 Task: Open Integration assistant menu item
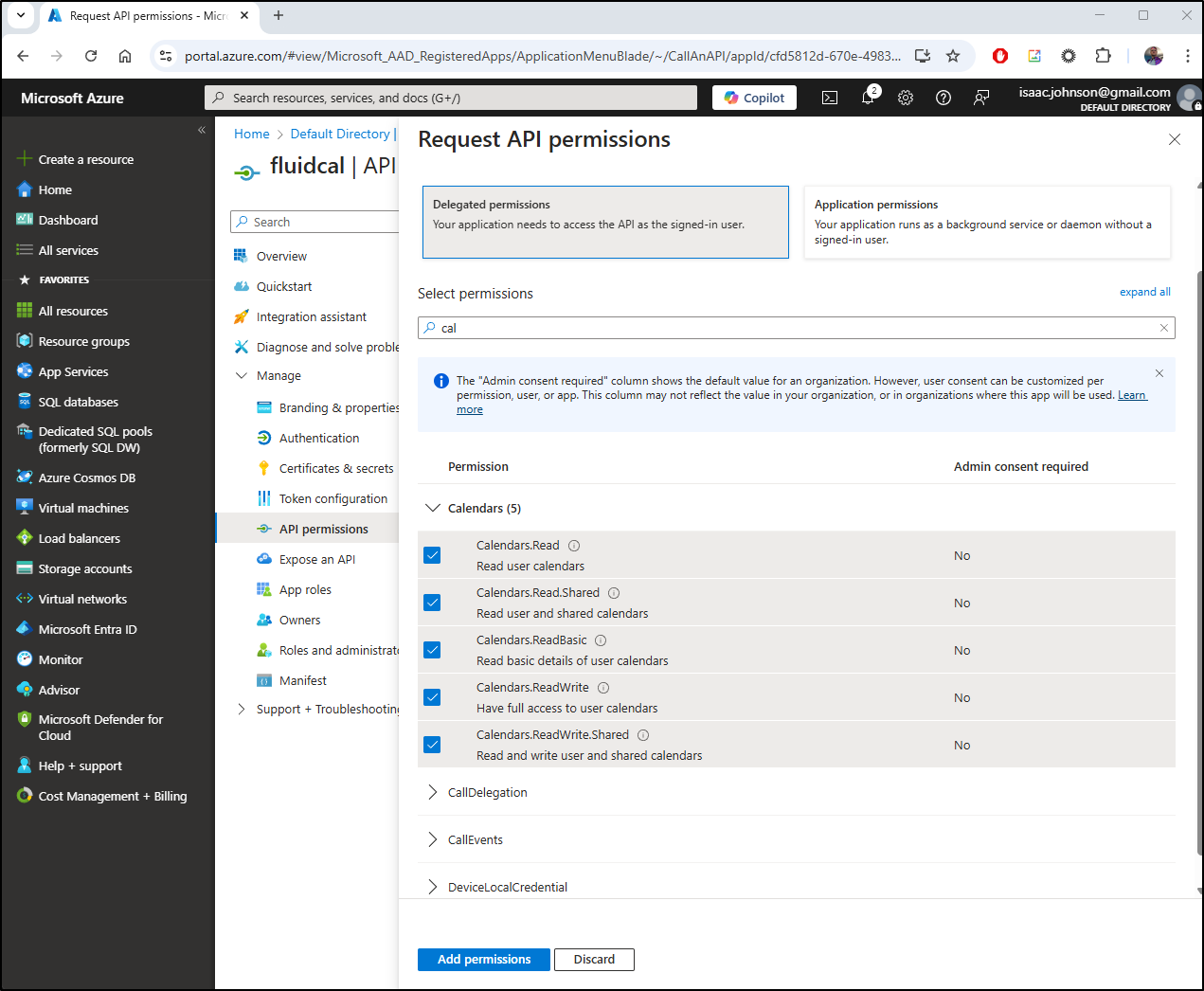pyautogui.click(x=311, y=316)
